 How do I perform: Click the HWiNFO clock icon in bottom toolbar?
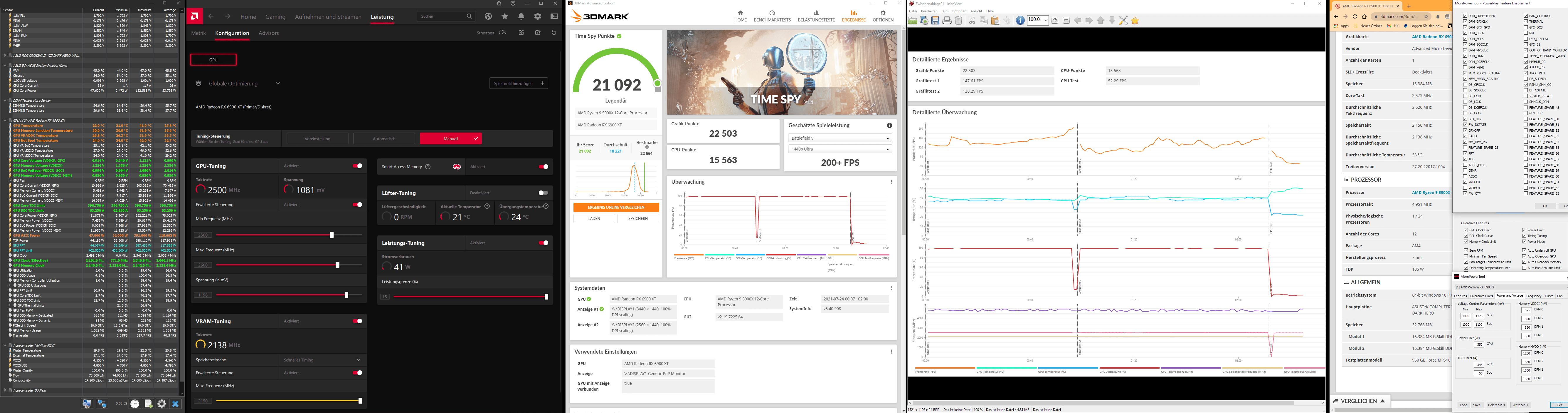click(135, 404)
